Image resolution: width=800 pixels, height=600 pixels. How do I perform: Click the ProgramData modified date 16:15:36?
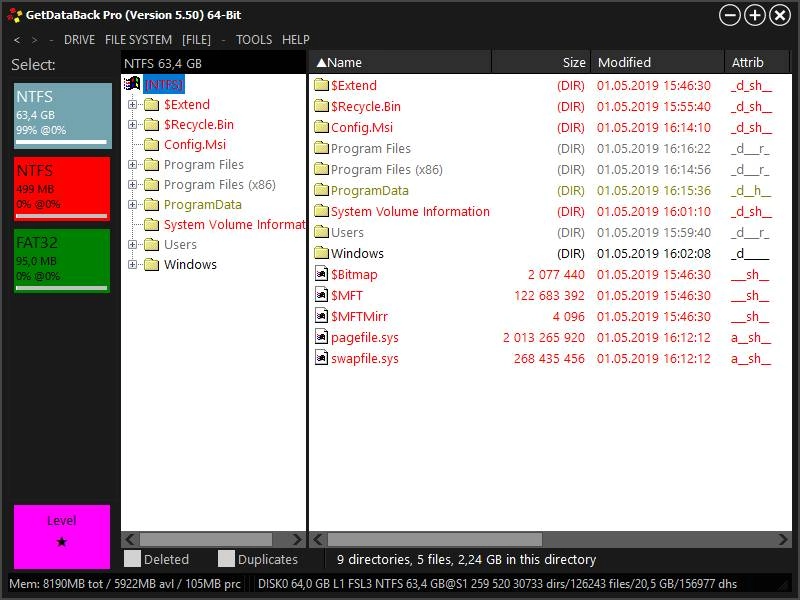[654, 190]
